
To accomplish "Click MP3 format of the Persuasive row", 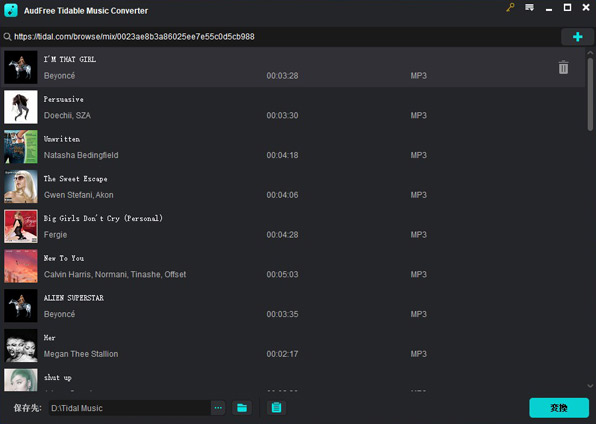I will click(418, 115).
